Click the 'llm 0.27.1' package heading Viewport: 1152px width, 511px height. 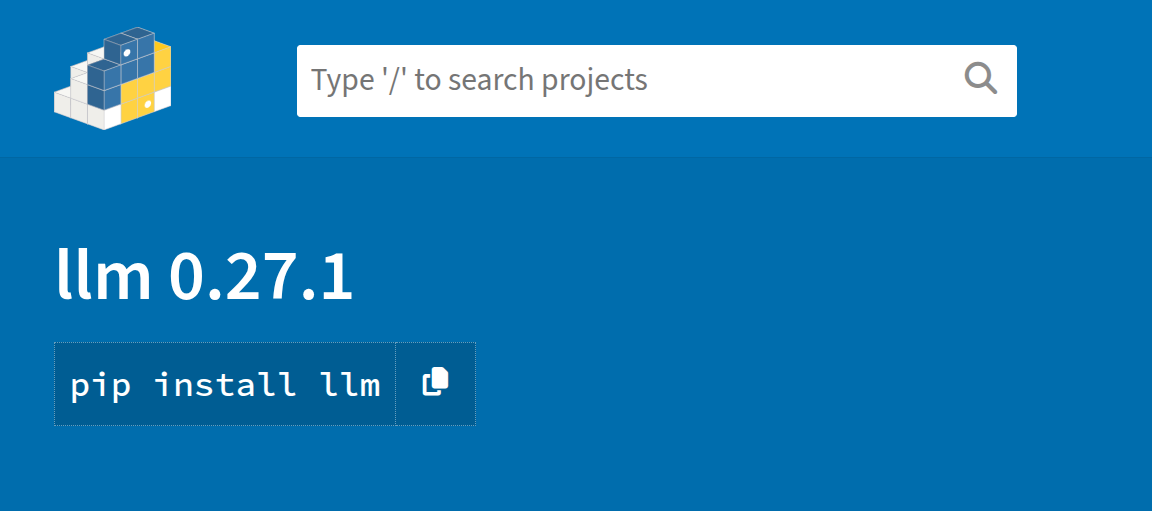coord(204,277)
